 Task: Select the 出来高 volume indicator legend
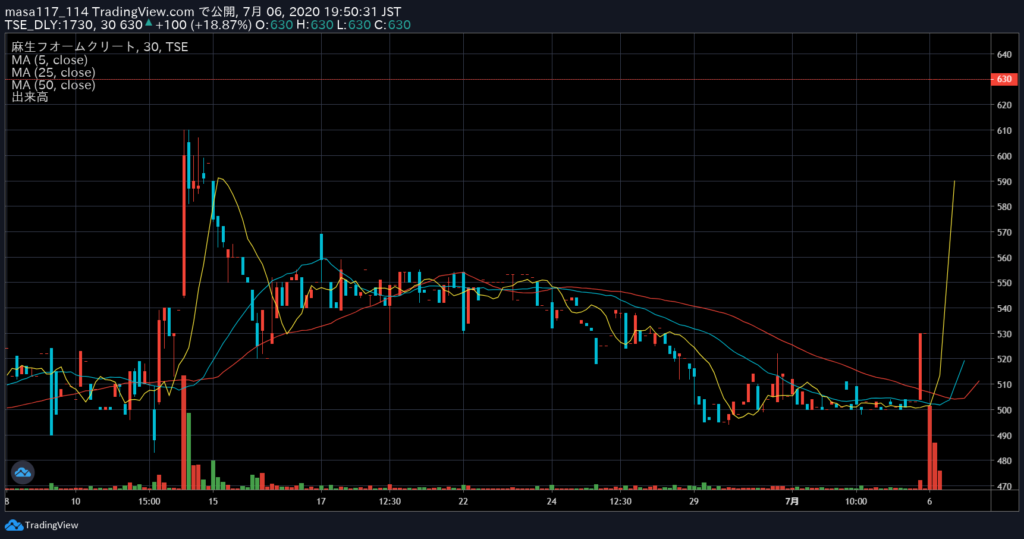(29, 97)
